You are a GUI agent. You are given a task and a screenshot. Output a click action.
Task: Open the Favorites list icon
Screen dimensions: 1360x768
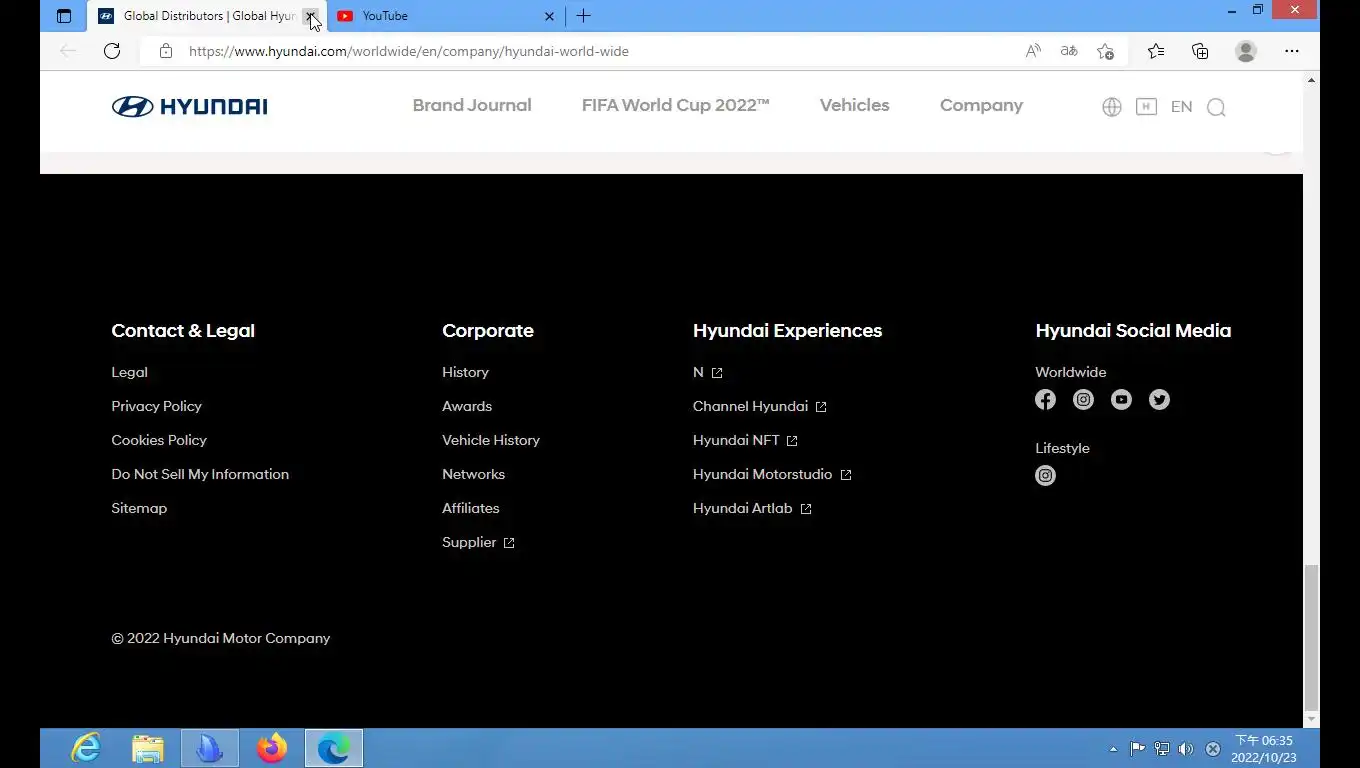(1156, 51)
